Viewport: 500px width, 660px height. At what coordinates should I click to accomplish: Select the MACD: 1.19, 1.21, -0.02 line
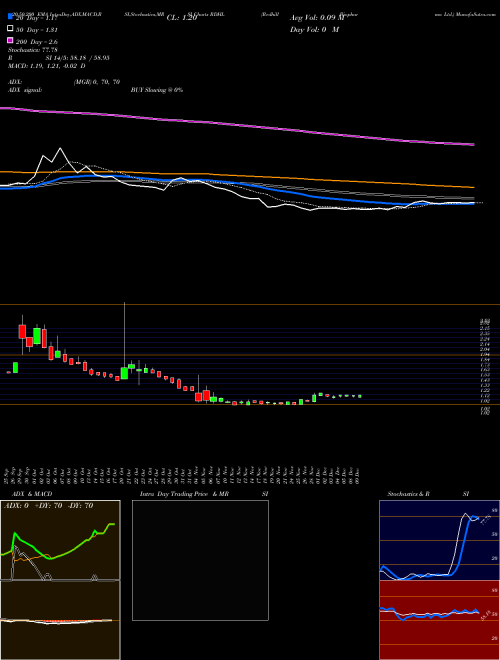point(47,66)
